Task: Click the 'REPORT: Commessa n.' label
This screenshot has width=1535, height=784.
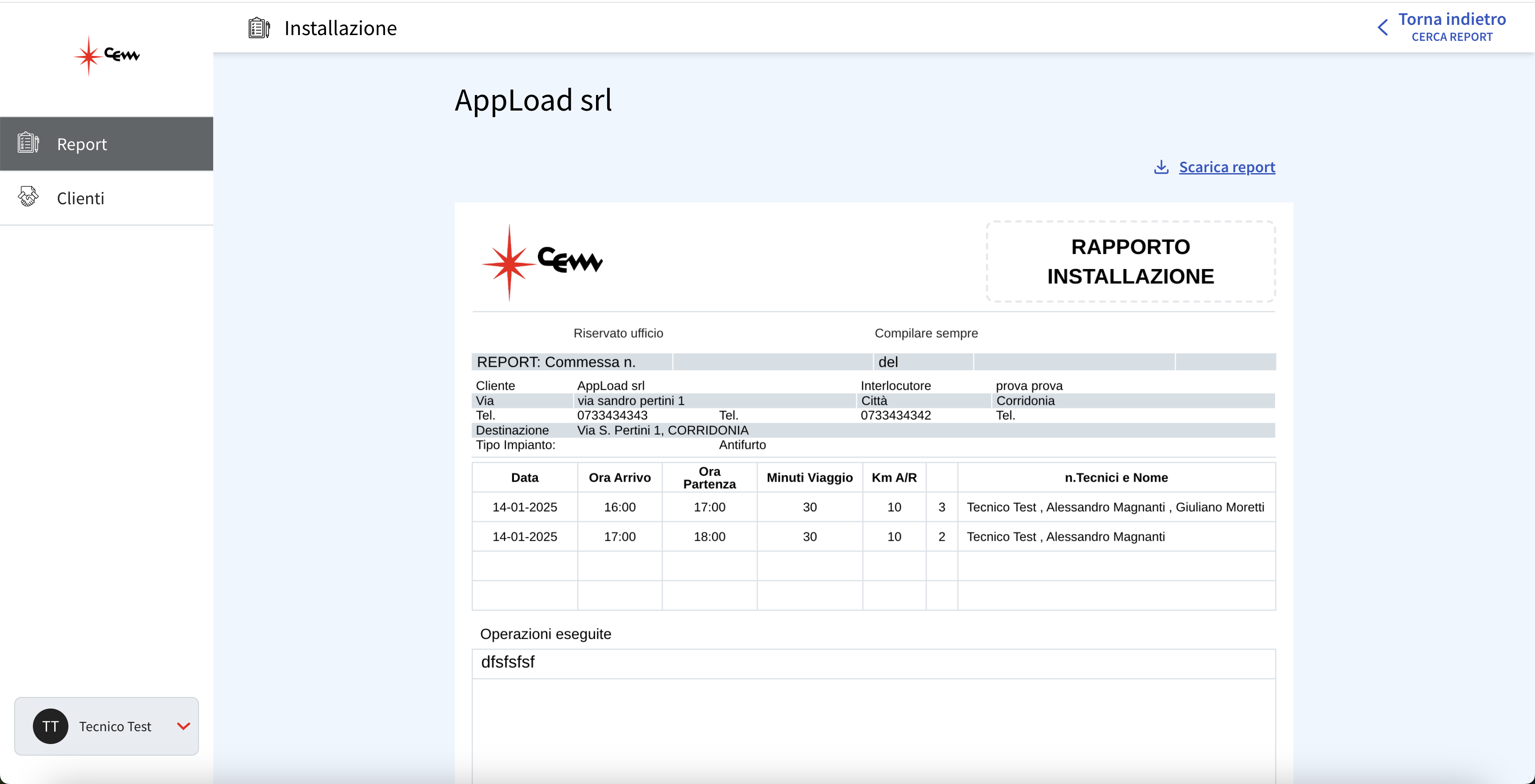Action: pos(556,362)
